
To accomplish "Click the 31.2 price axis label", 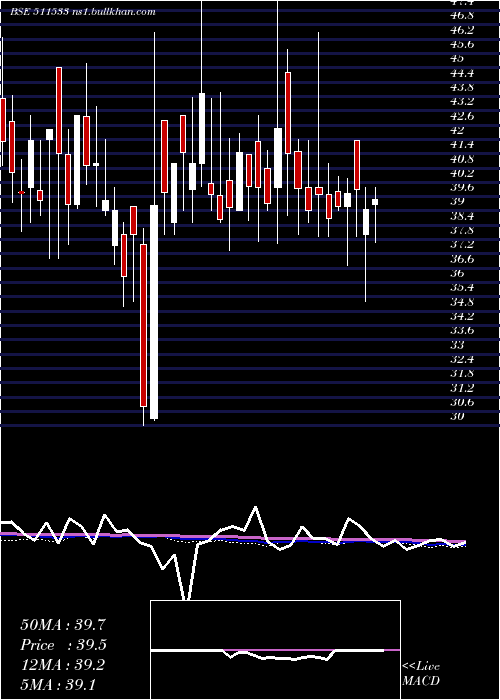I will pyautogui.click(x=462, y=388).
